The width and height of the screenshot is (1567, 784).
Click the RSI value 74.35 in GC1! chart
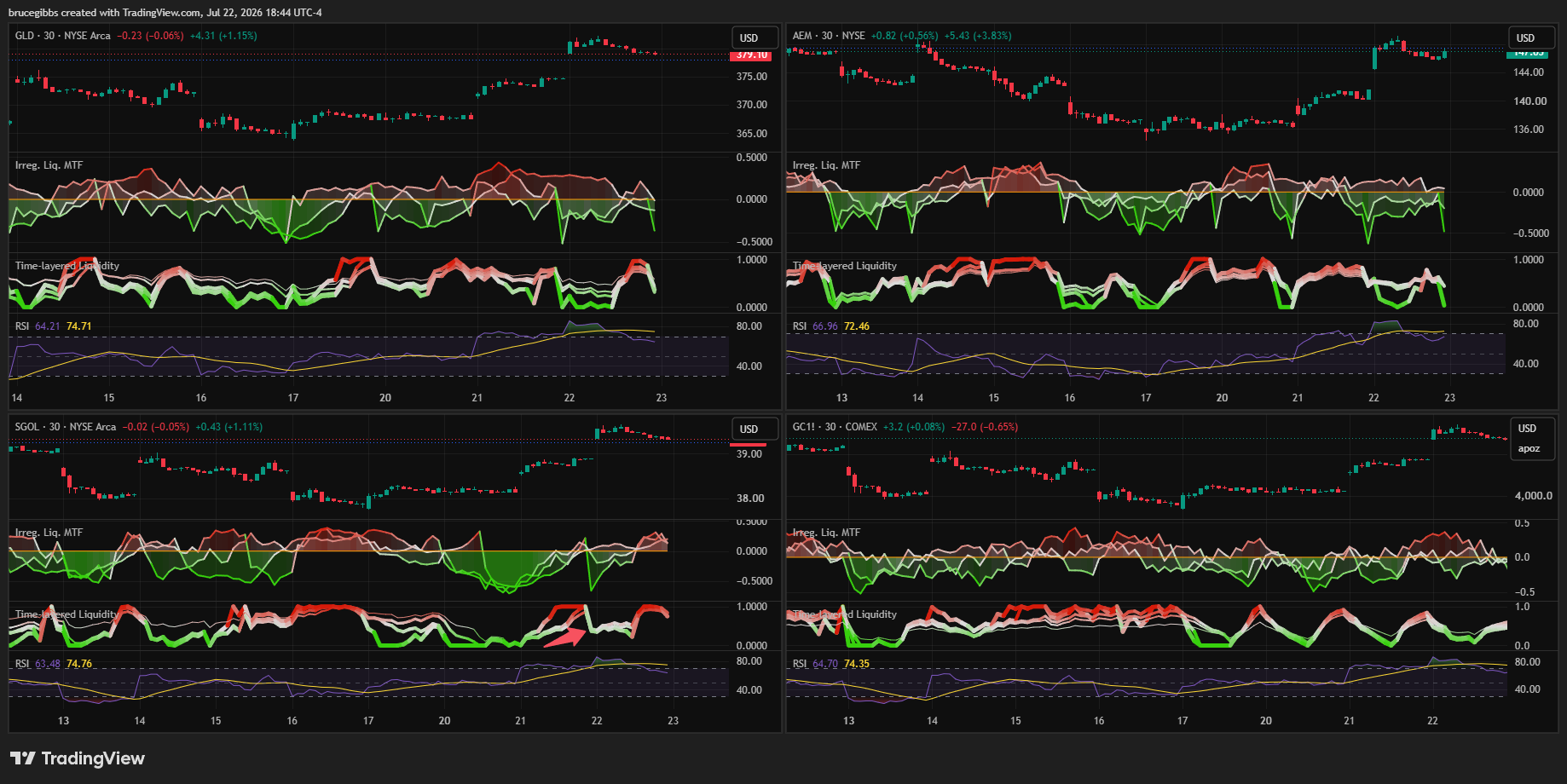click(x=857, y=664)
